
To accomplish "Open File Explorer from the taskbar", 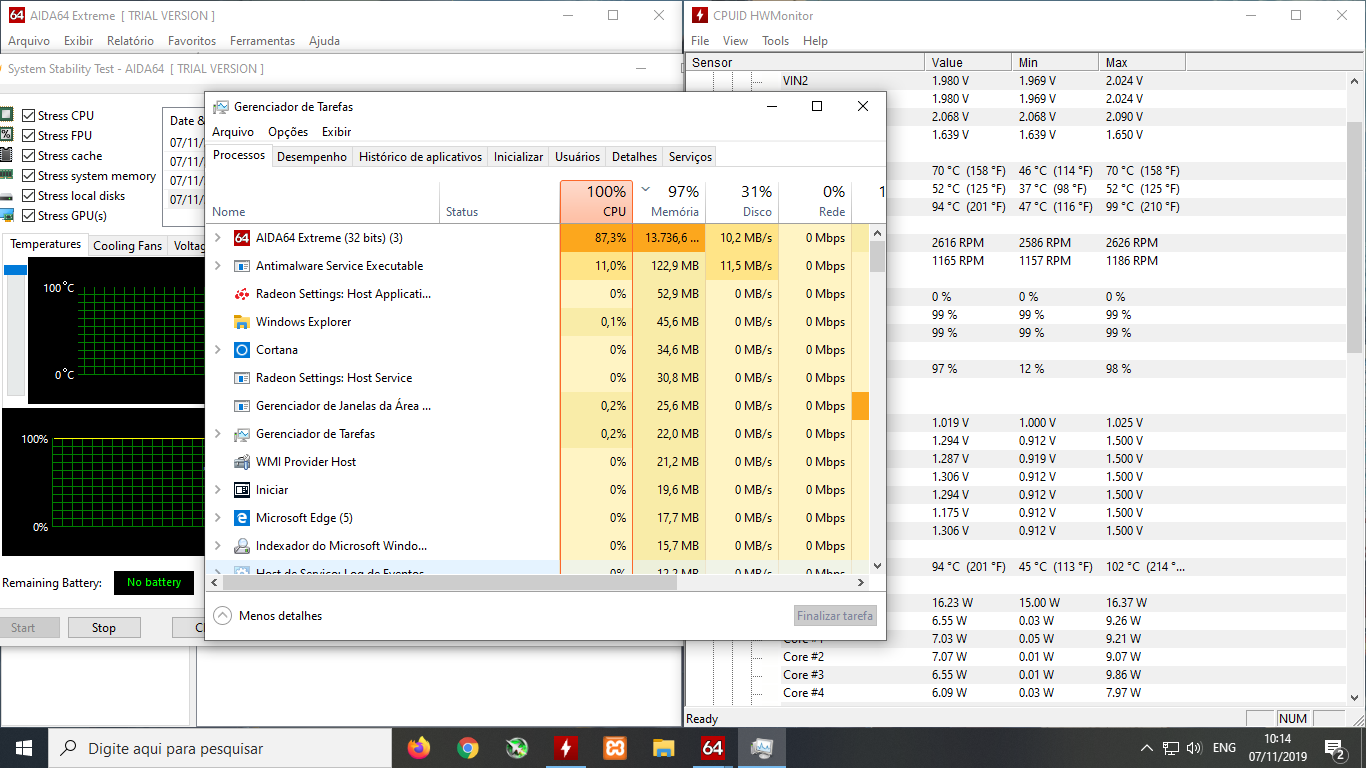I will click(x=664, y=747).
